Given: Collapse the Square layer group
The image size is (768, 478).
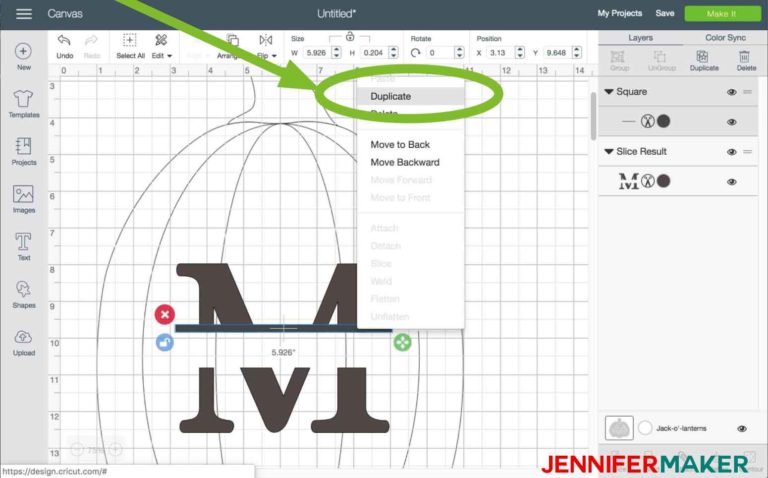Looking at the screenshot, I should [x=609, y=92].
